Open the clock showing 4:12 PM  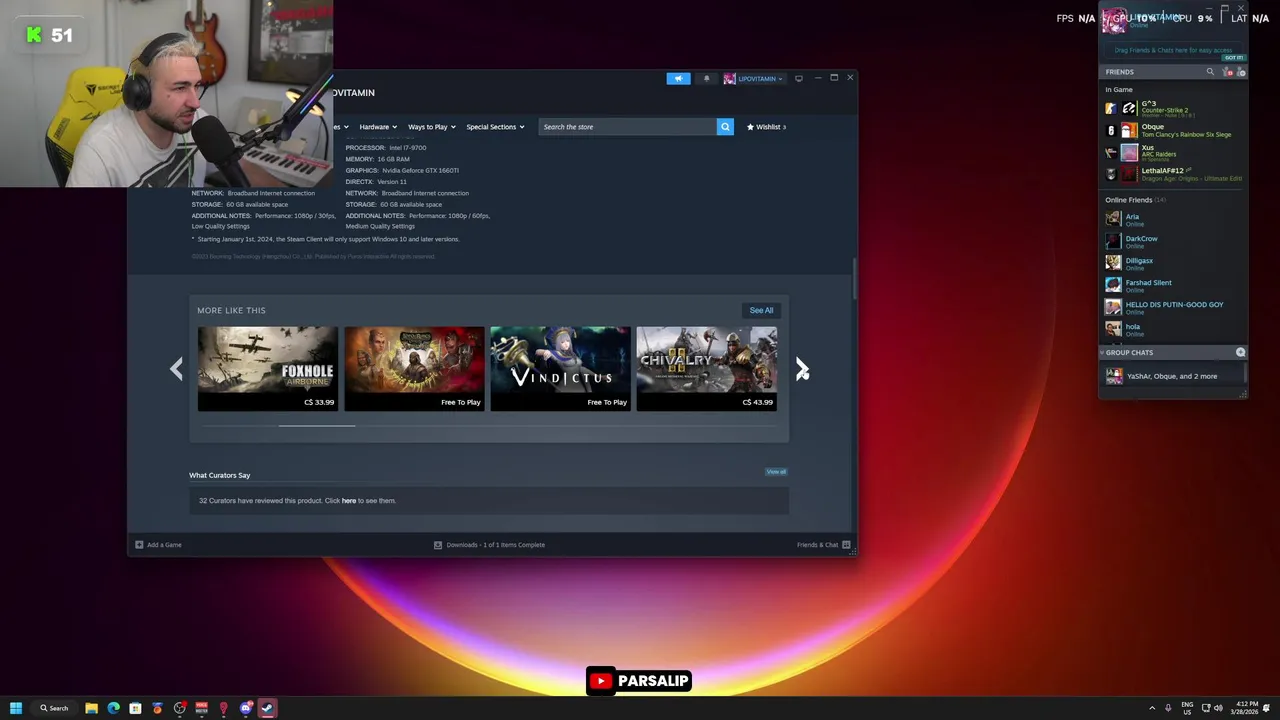point(1245,708)
